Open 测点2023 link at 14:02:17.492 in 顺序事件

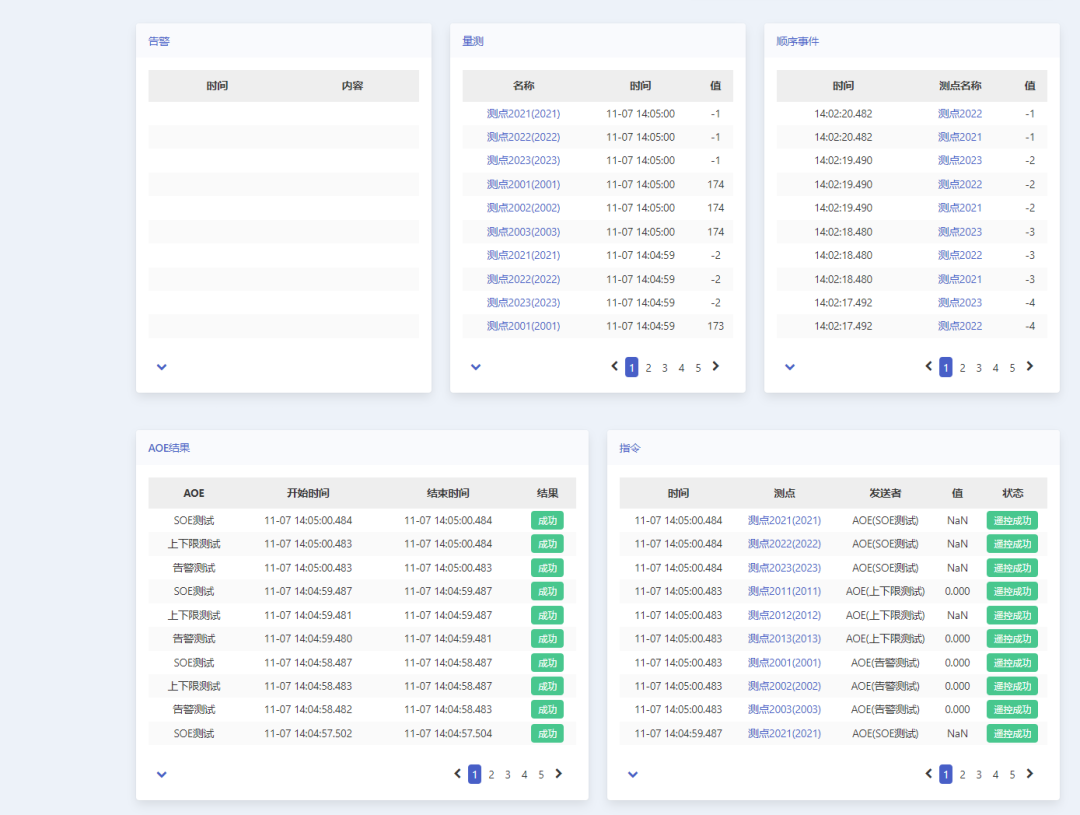960,302
